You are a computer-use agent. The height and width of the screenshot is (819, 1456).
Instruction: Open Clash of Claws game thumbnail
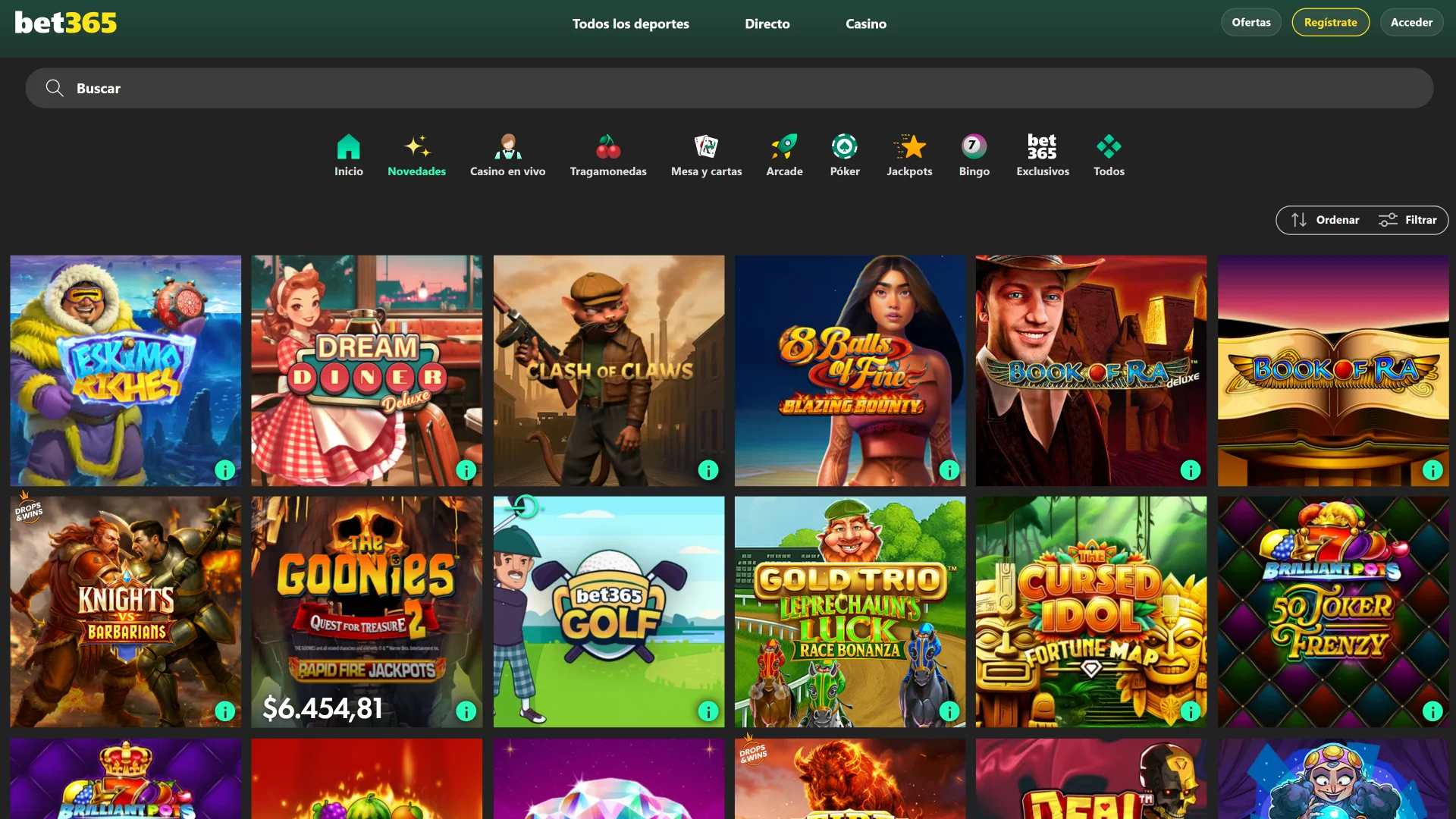point(609,371)
